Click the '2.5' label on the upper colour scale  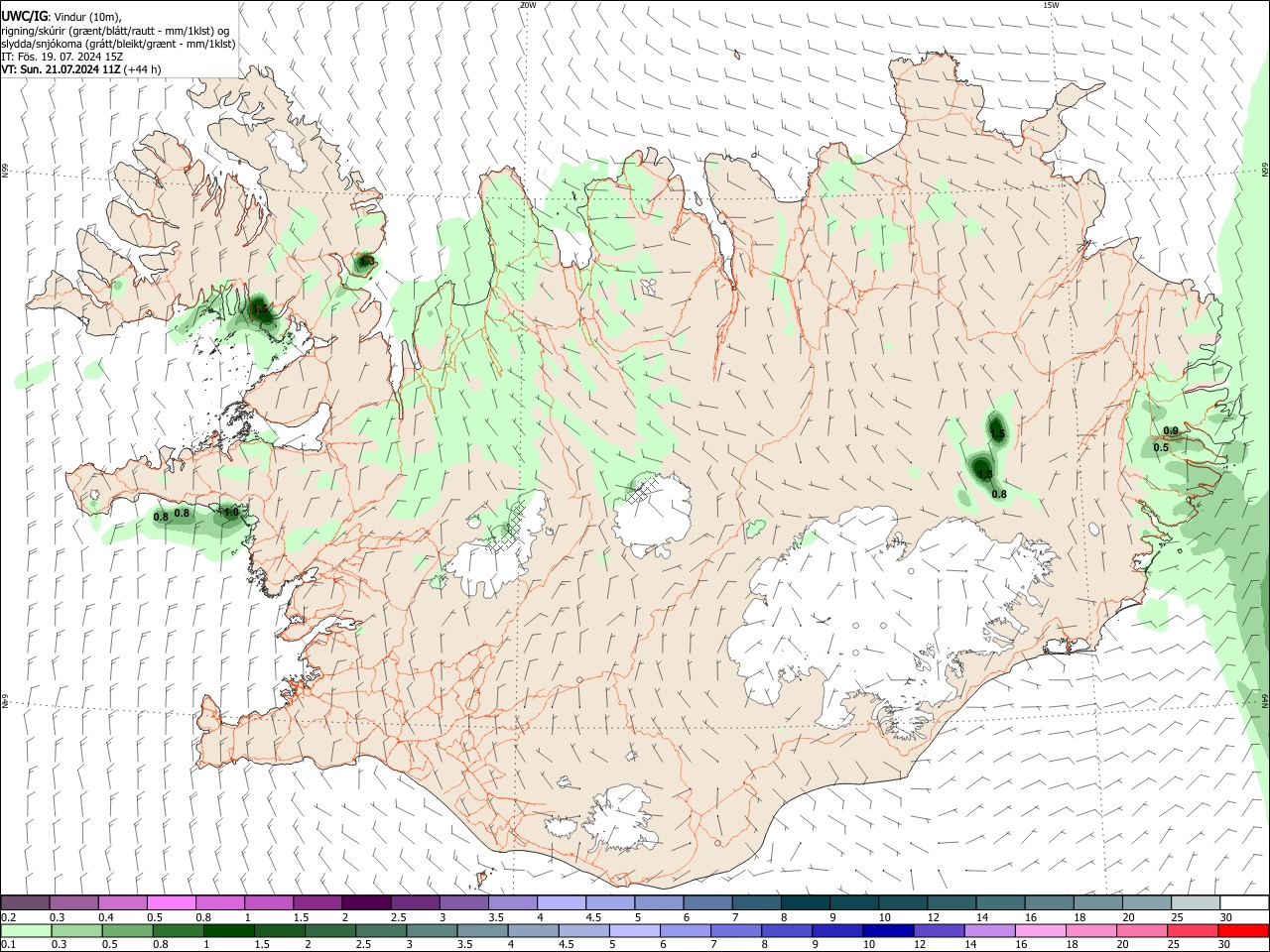398,917
